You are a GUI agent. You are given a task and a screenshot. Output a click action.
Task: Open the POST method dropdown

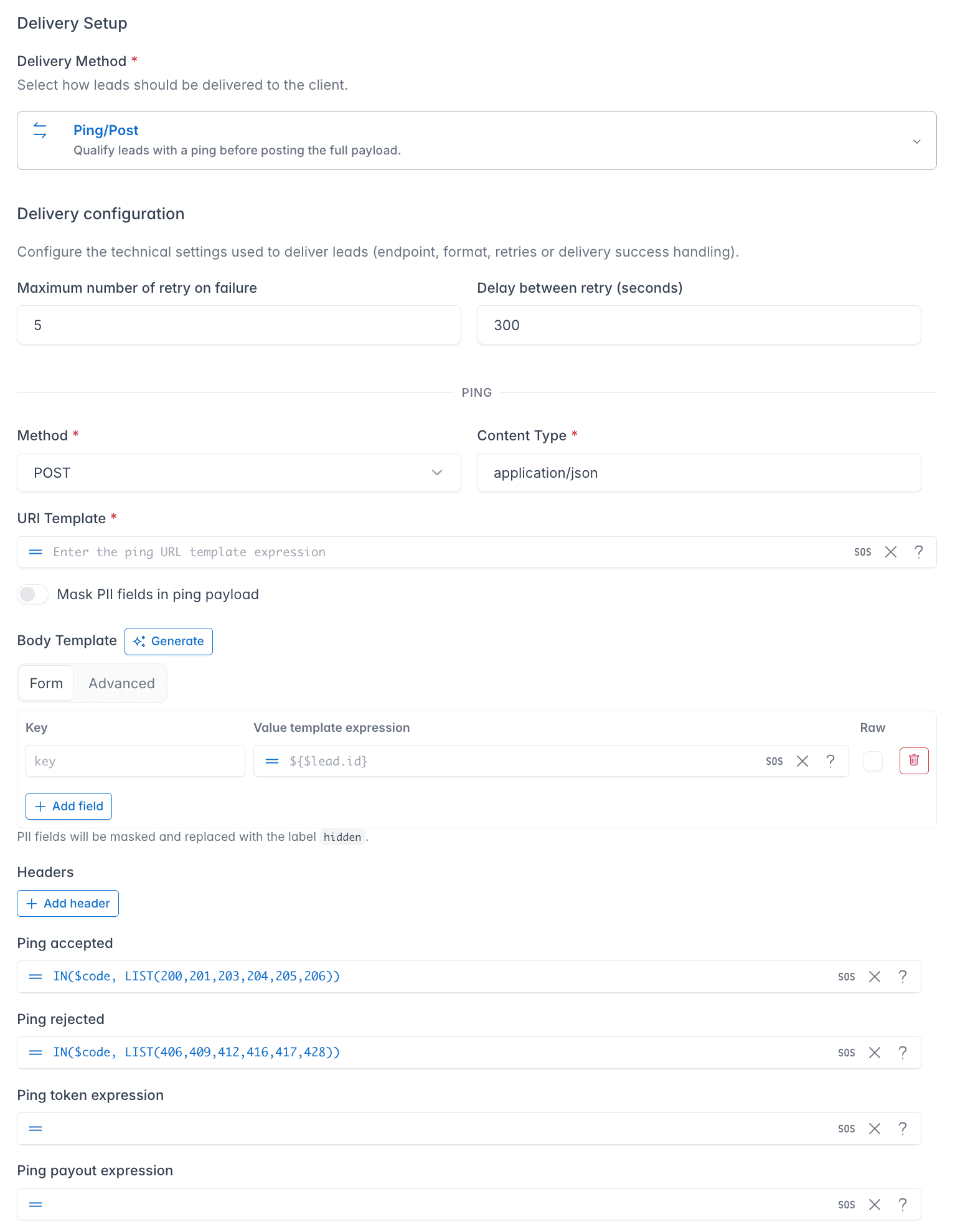point(239,473)
